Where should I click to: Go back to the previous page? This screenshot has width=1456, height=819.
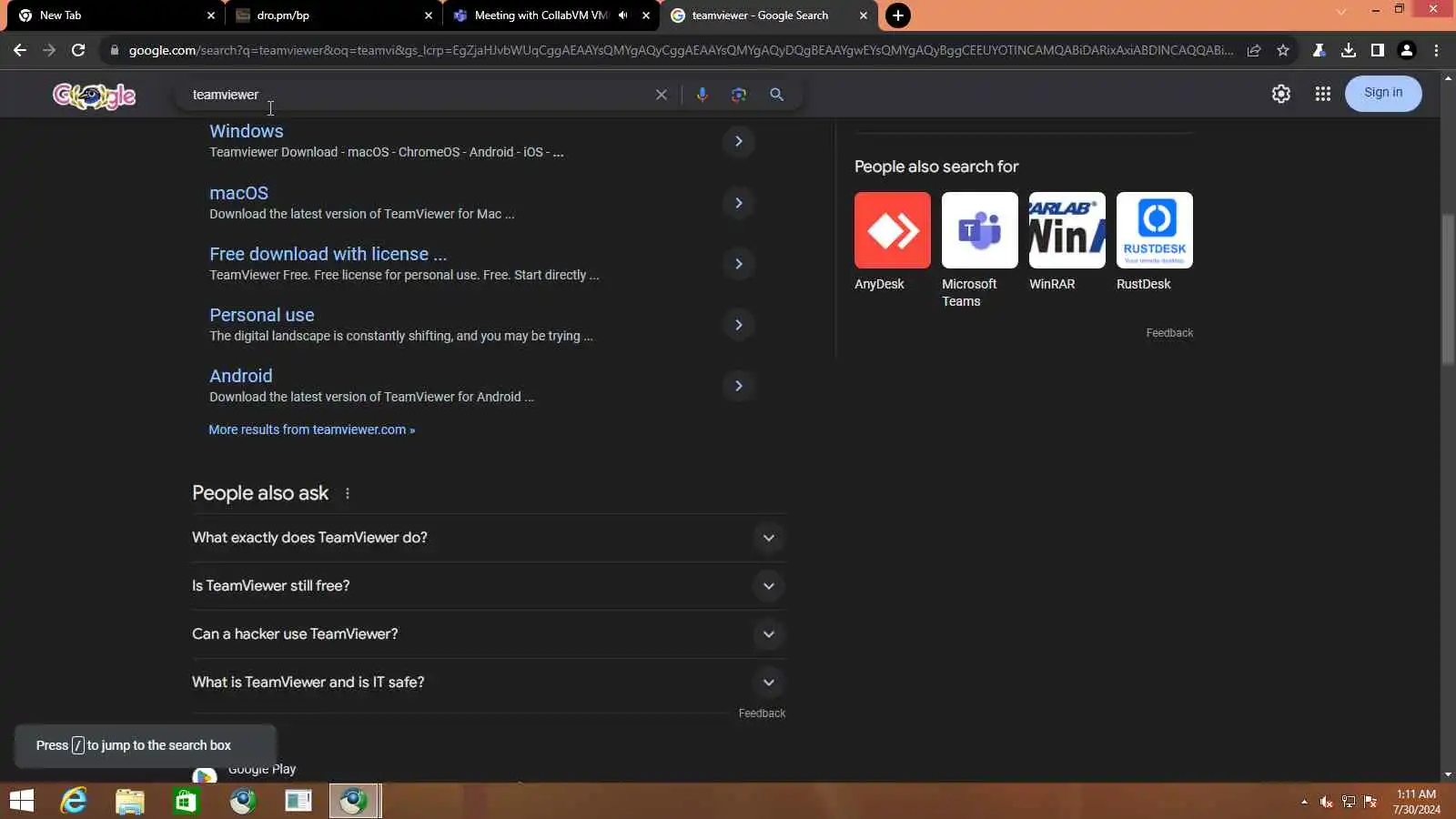pos(20,50)
